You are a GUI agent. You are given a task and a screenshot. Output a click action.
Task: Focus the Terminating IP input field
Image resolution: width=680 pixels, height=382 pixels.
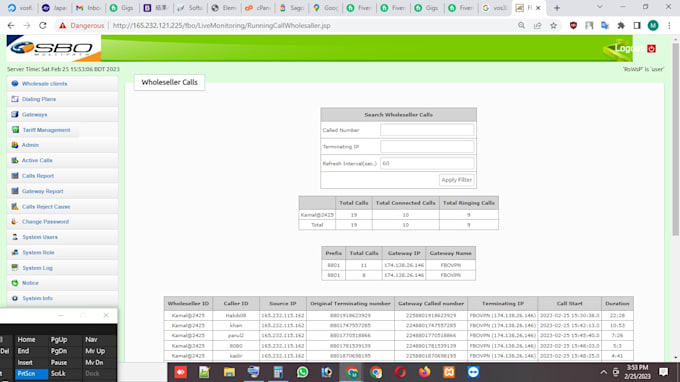[427, 147]
